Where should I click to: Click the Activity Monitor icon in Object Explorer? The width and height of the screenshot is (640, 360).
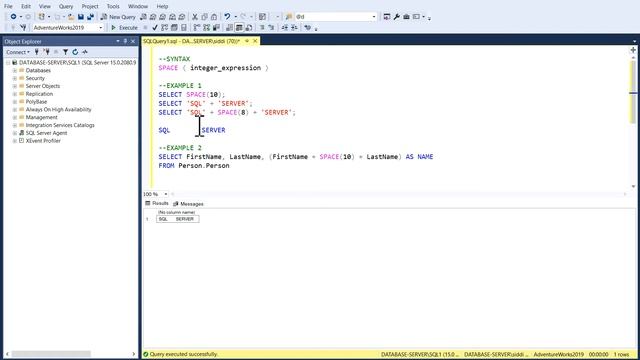(85, 52)
